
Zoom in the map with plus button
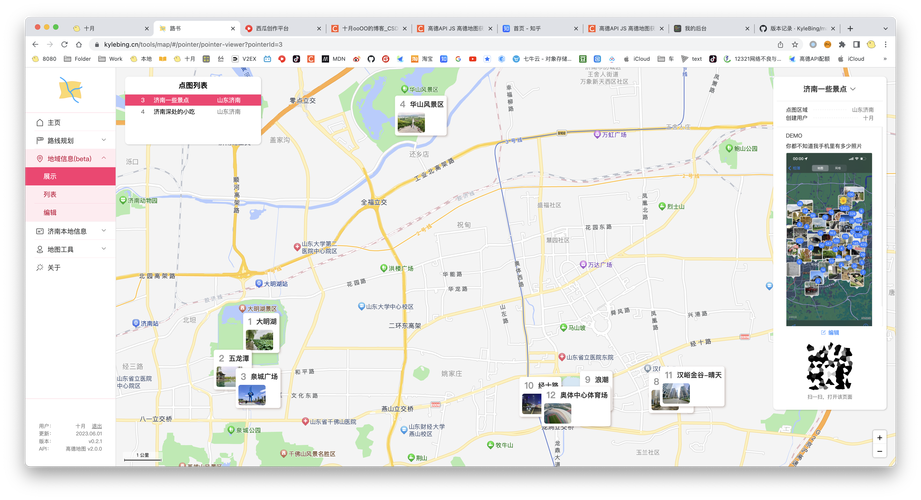pos(879,438)
